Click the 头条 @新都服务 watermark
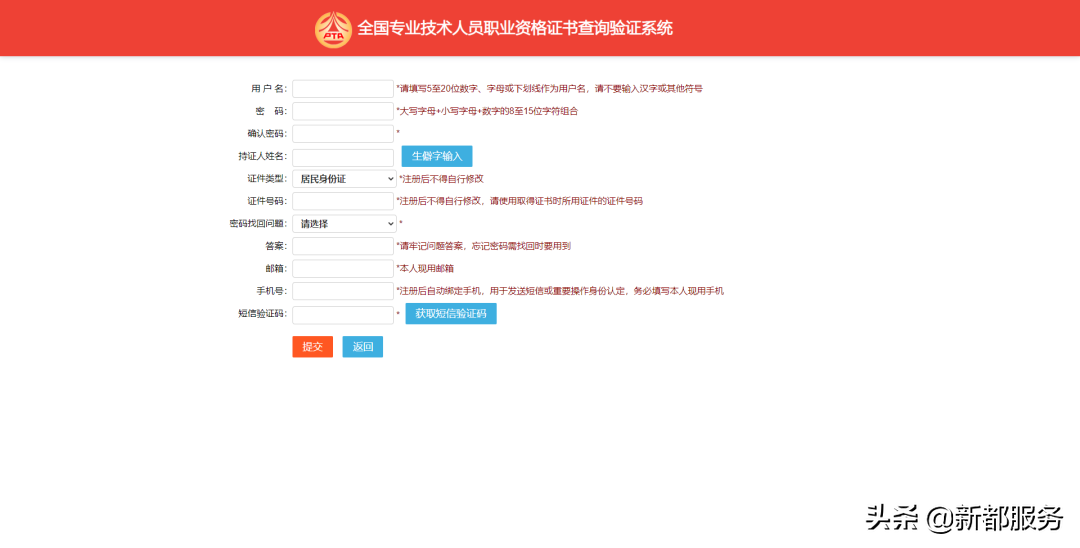1080x548 pixels. [x=963, y=518]
